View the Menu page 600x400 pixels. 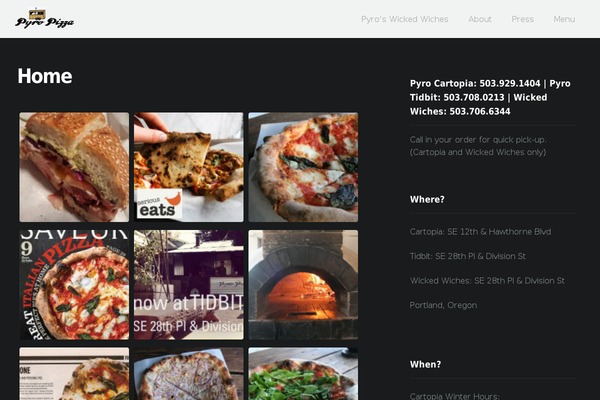coord(564,19)
